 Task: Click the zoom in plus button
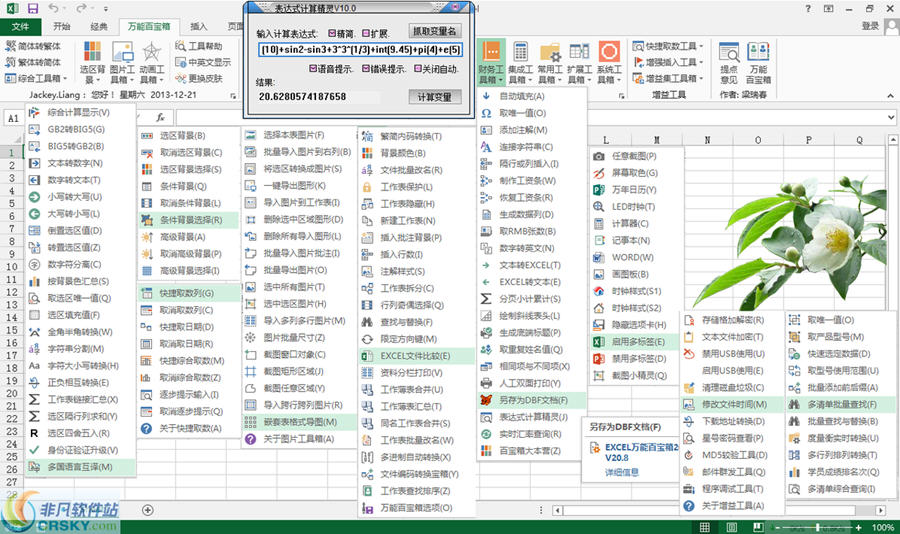coord(858,527)
